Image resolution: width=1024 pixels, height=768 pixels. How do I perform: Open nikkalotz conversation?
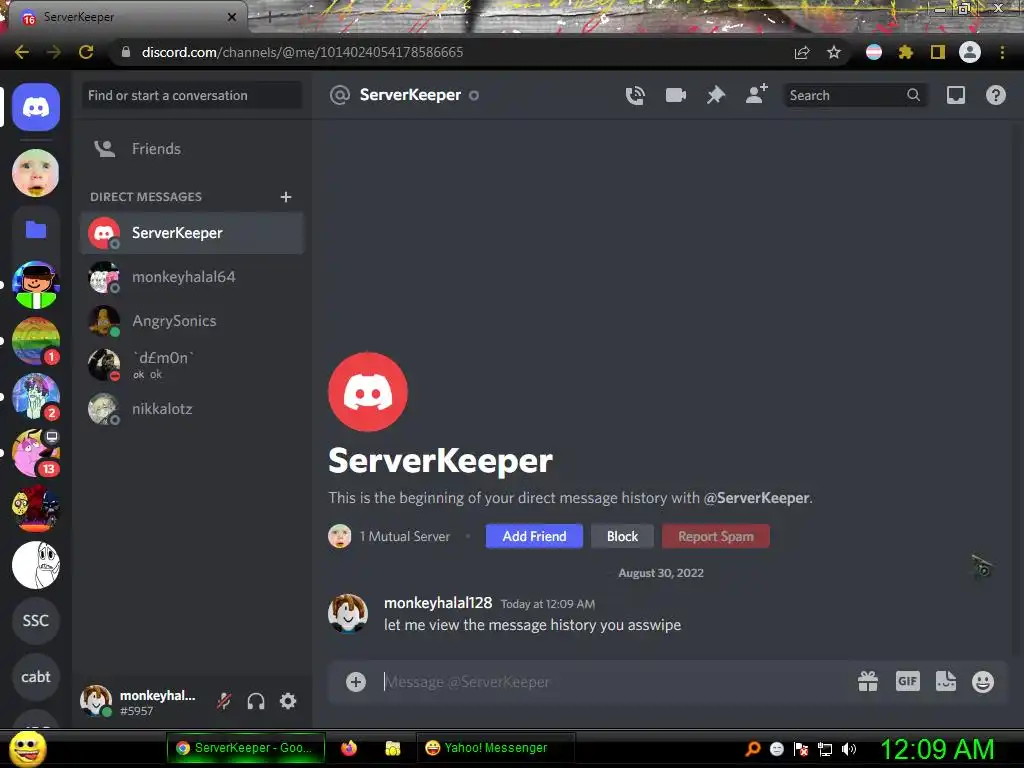tap(192, 409)
